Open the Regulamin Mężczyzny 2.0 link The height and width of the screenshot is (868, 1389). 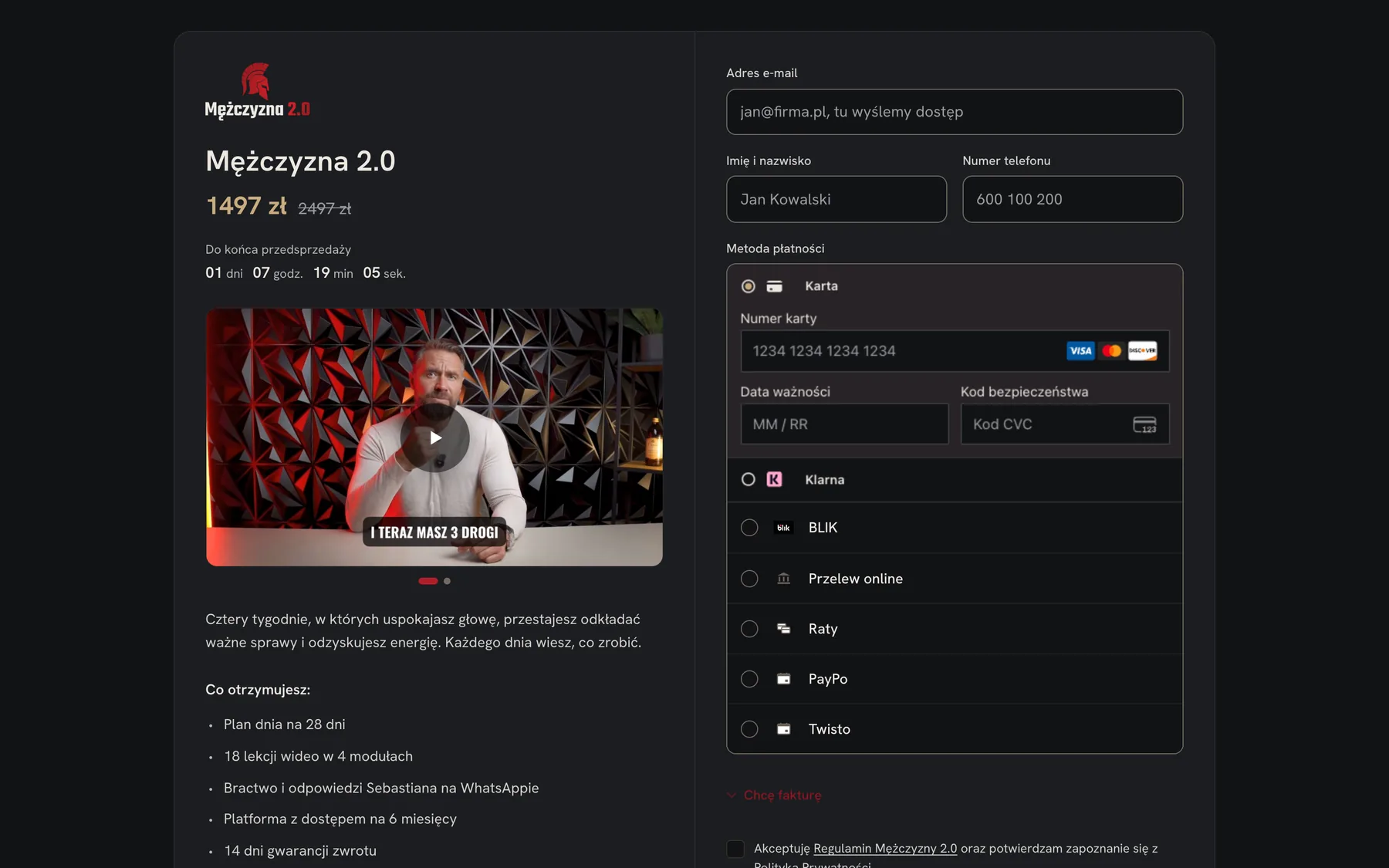pos(885,849)
